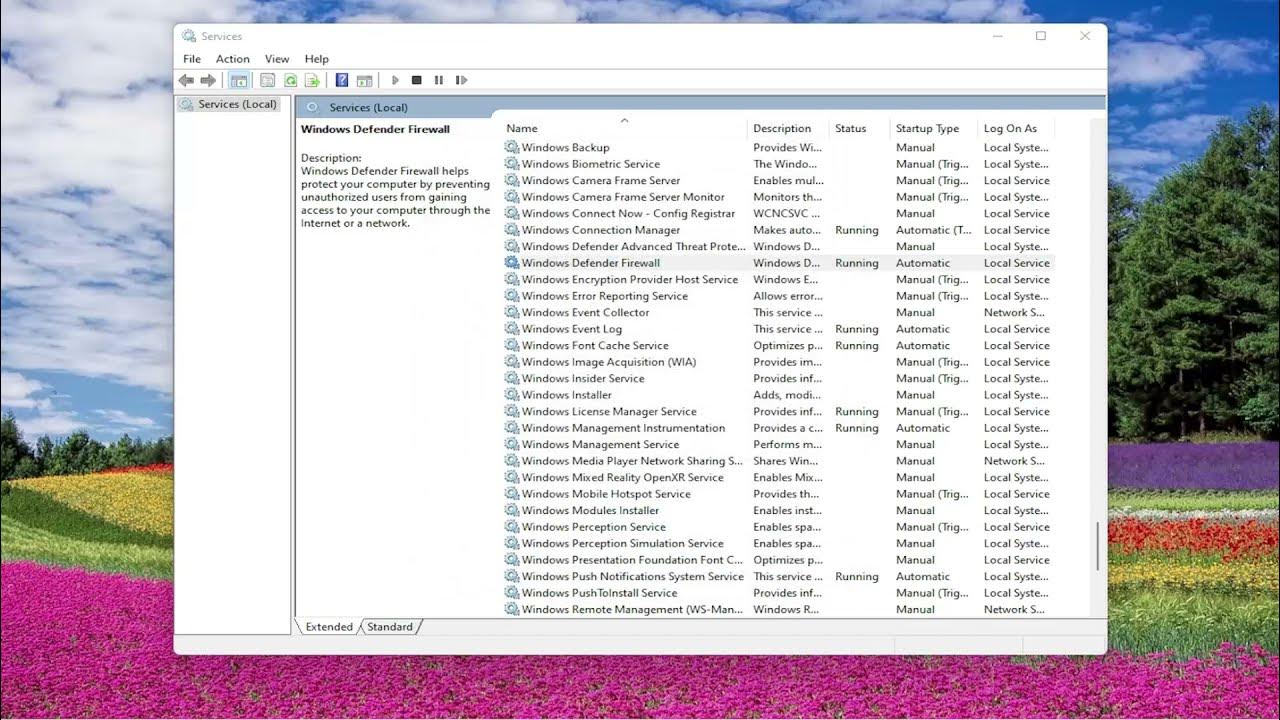Toggle Show/Hide Action Pane toolbar icon
1280x720 pixels.
(x=364, y=80)
